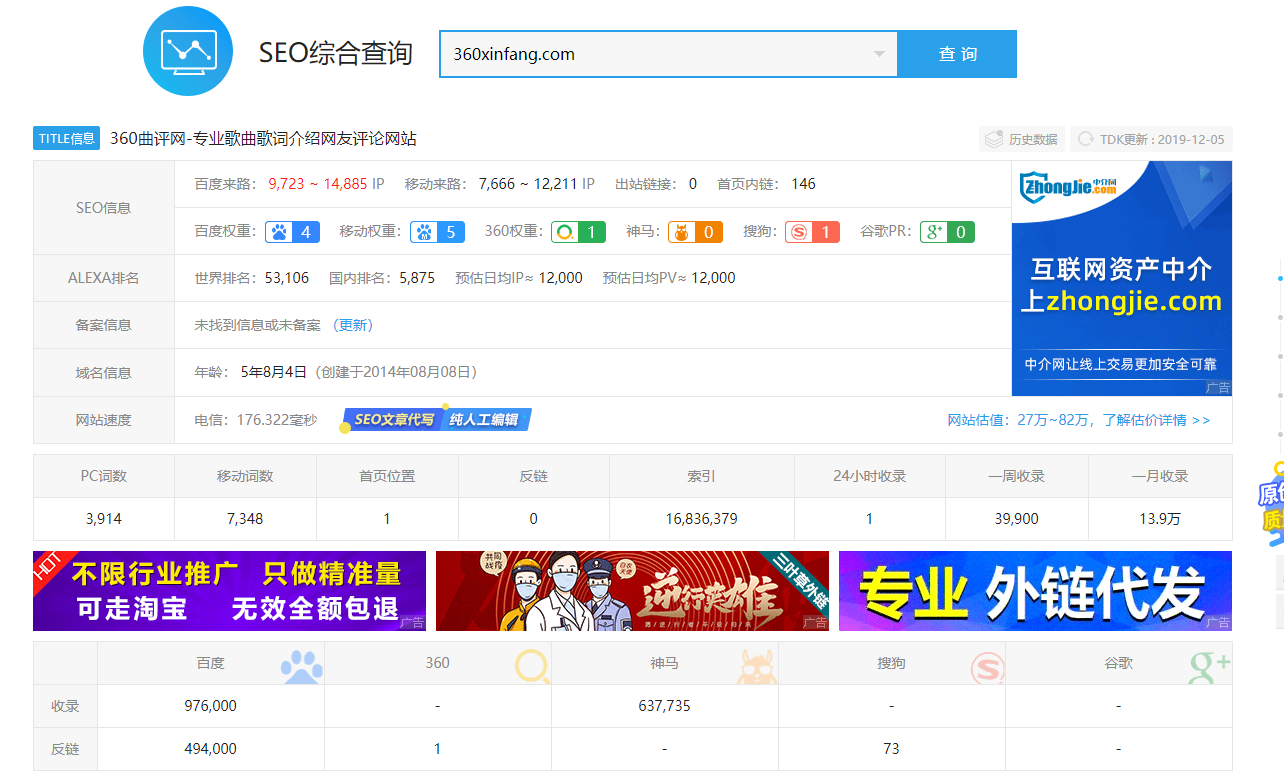Click the 百度权重 paw badge 4

(293, 232)
